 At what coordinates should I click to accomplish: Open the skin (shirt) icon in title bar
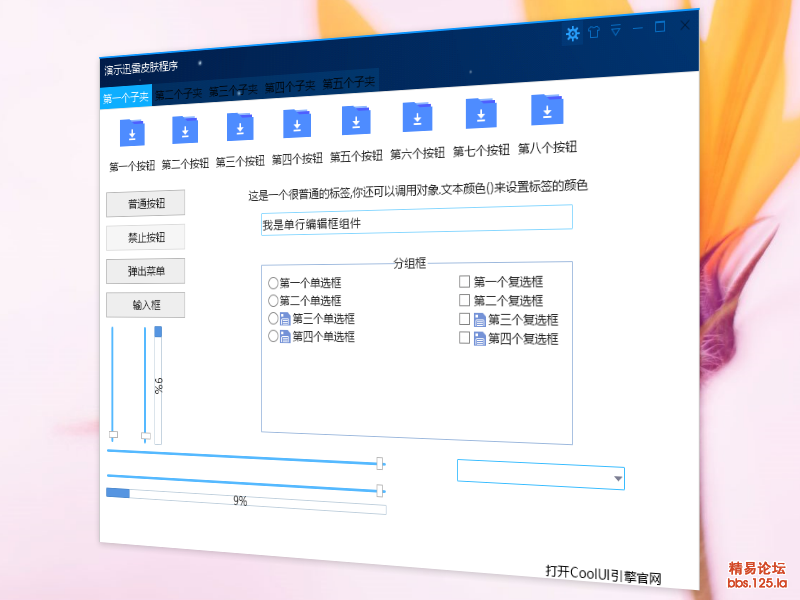[594, 32]
